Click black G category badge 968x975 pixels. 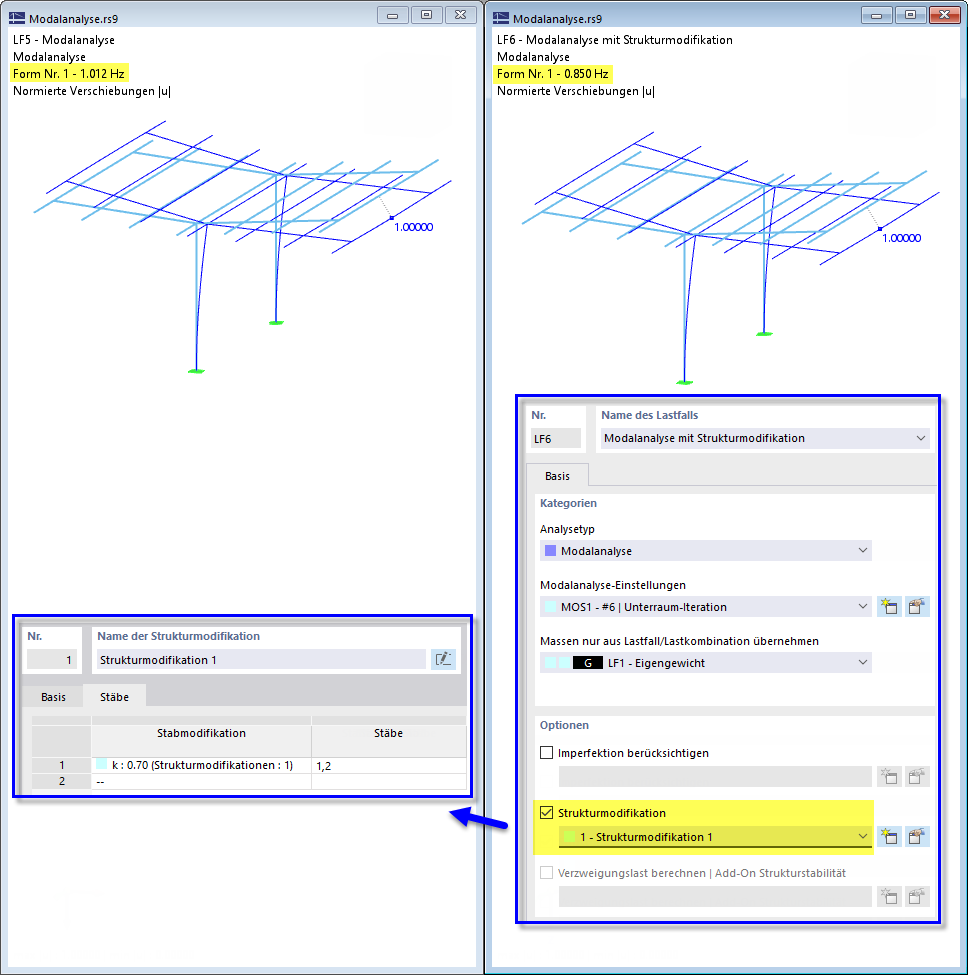(588, 663)
